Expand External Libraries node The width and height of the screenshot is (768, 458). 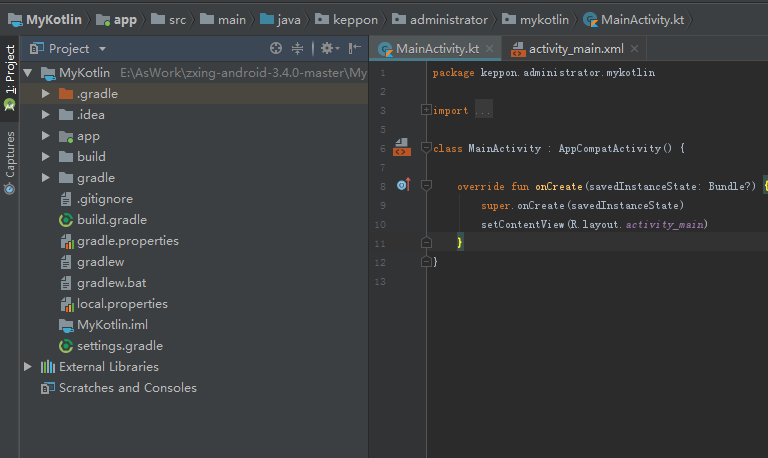point(28,366)
